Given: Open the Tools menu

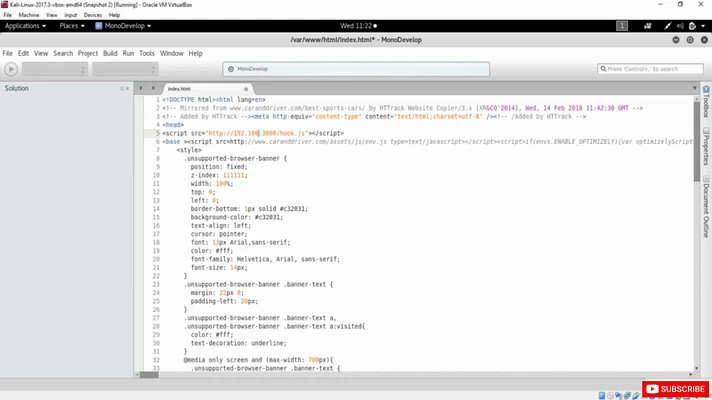Looking at the screenshot, I should click(147, 53).
